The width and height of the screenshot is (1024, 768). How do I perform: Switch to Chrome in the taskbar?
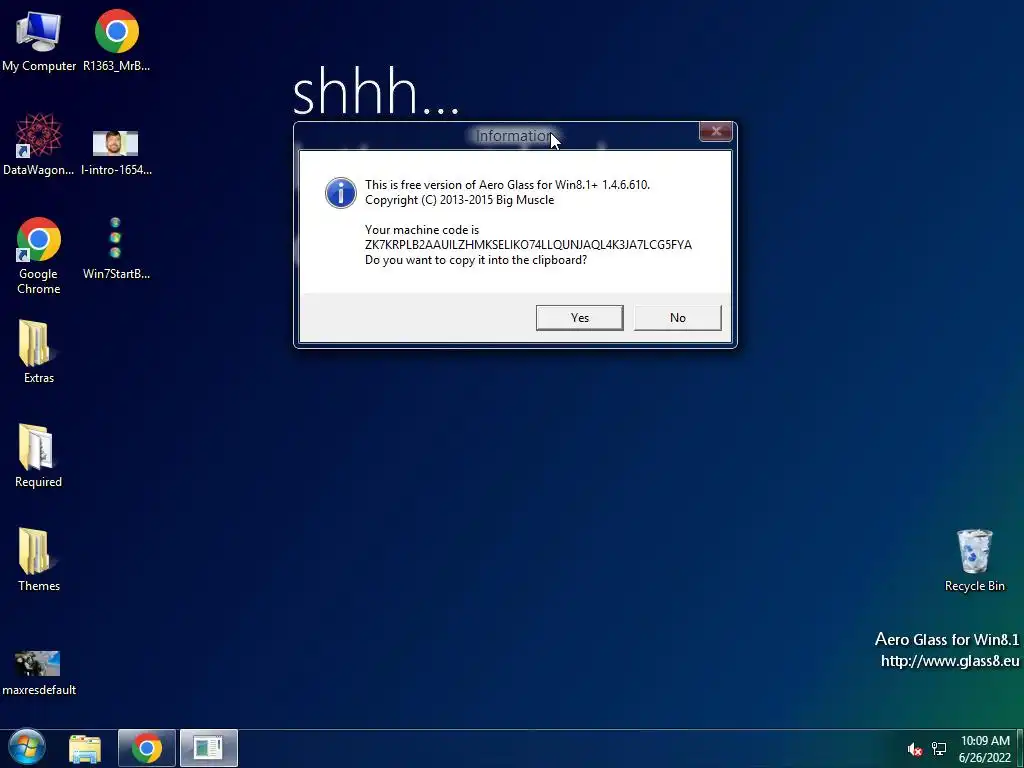[x=147, y=748]
